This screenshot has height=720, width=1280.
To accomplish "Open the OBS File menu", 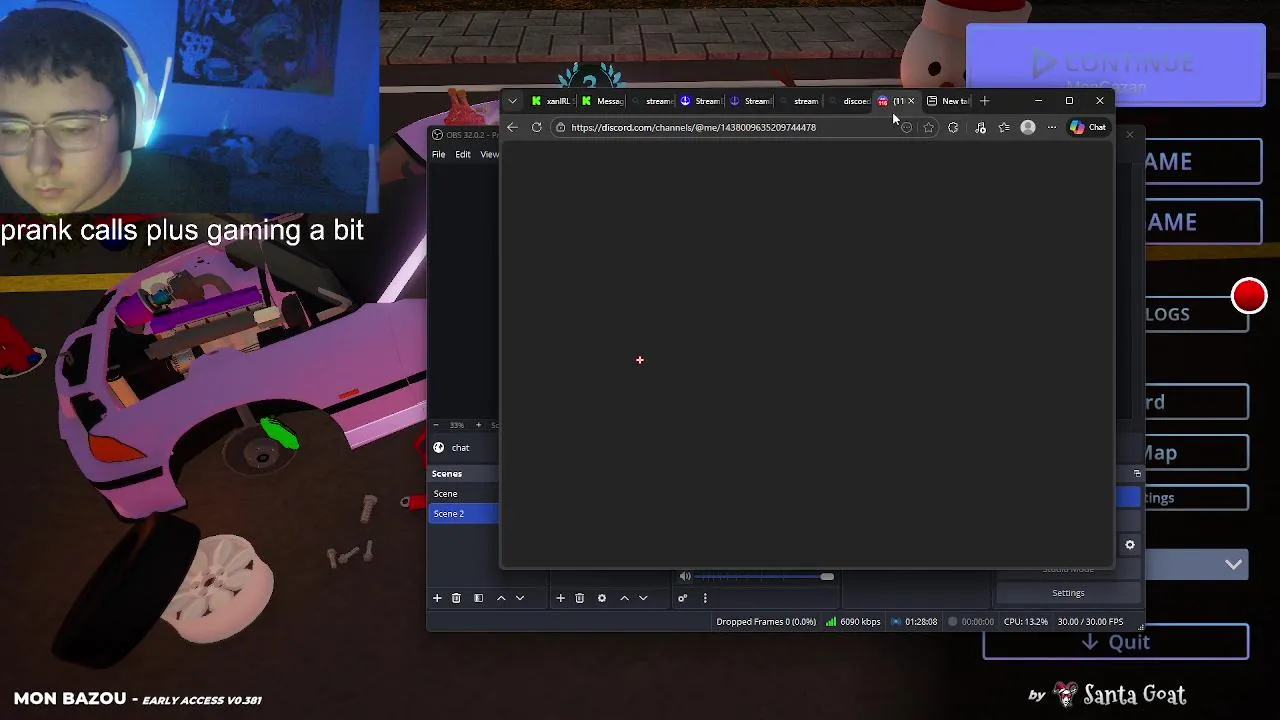I will coord(438,154).
